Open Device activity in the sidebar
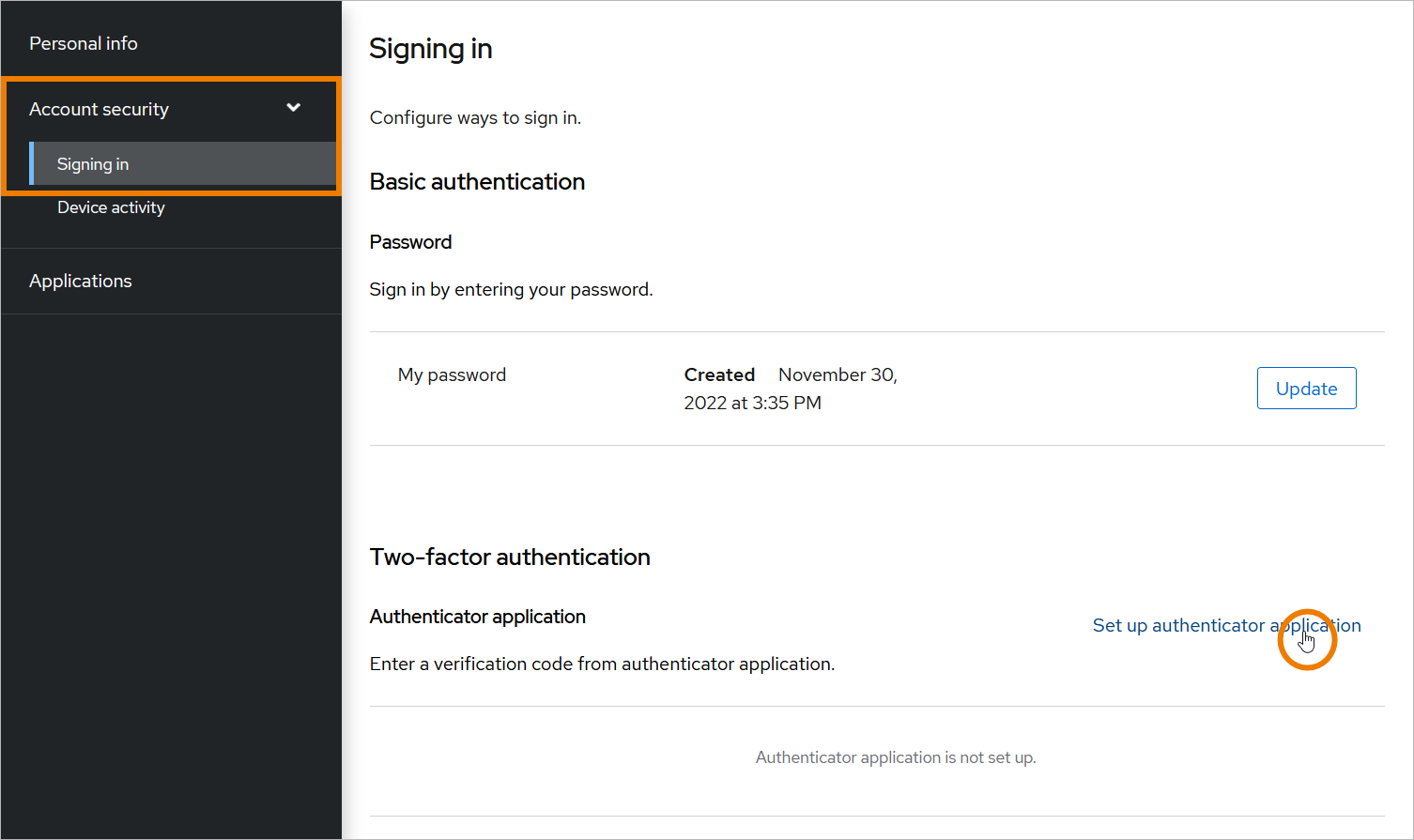Image resolution: width=1414 pixels, height=840 pixels. [111, 207]
